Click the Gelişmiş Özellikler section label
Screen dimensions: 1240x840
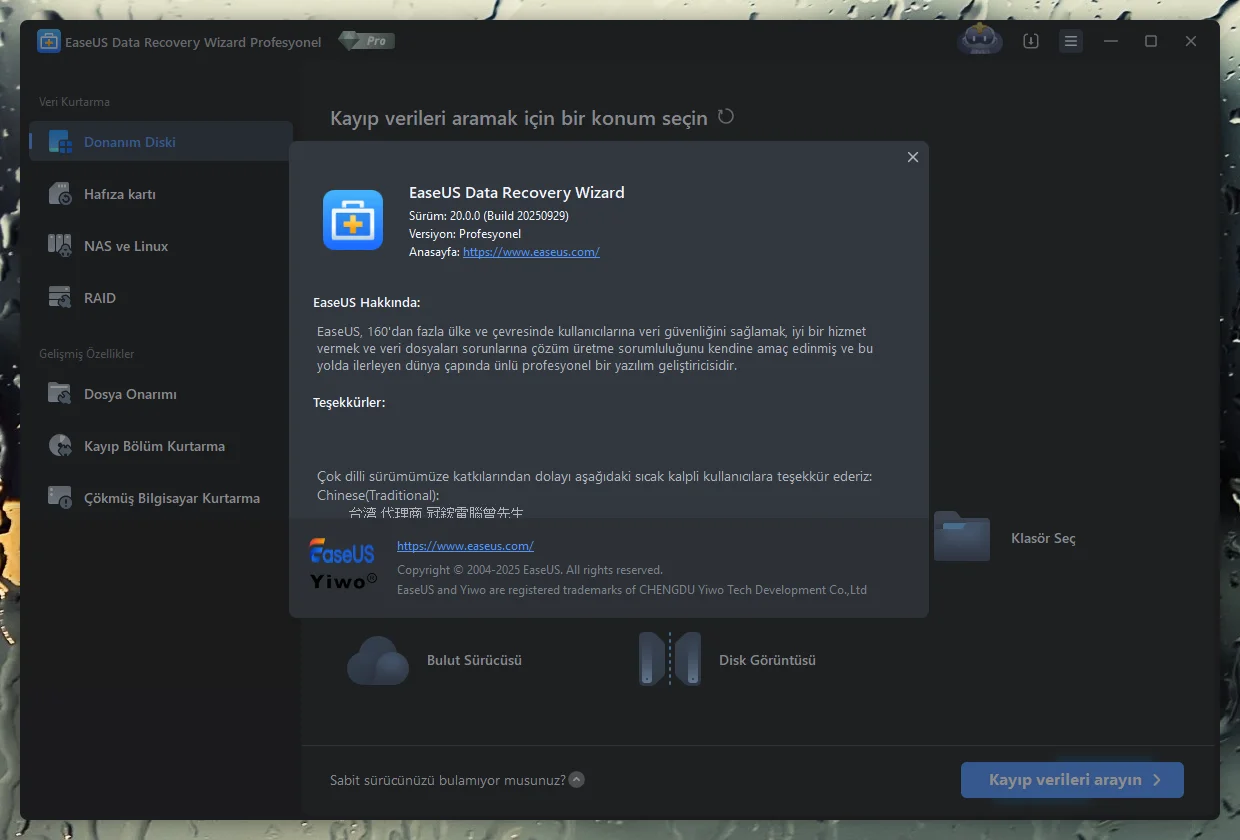pyautogui.click(x=86, y=354)
